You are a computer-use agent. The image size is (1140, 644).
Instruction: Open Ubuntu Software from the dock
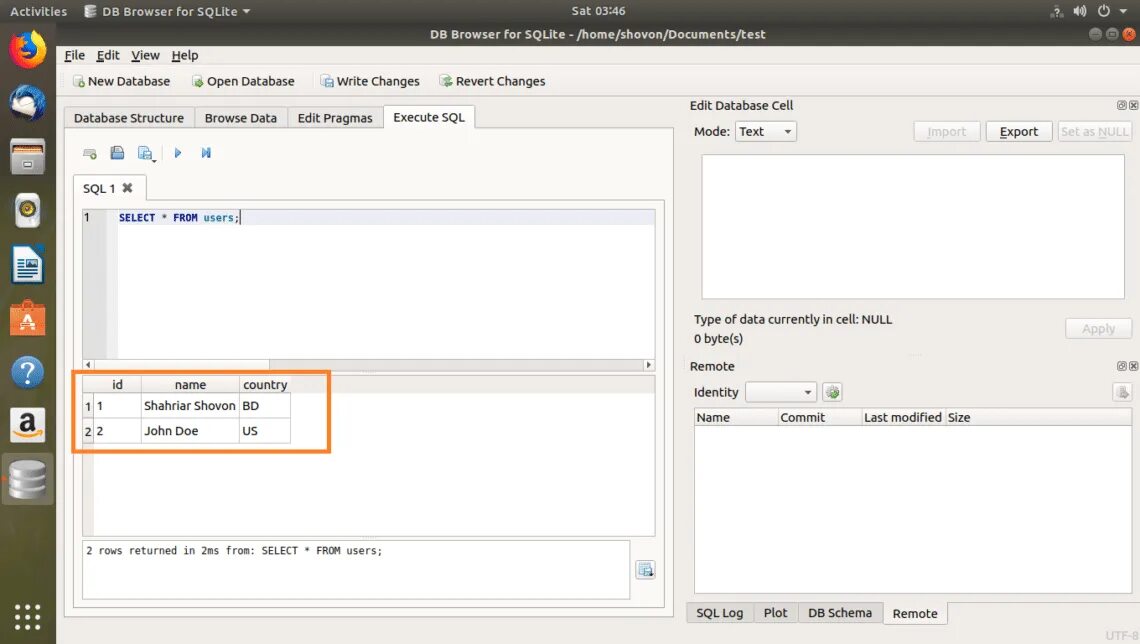click(28, 318)
